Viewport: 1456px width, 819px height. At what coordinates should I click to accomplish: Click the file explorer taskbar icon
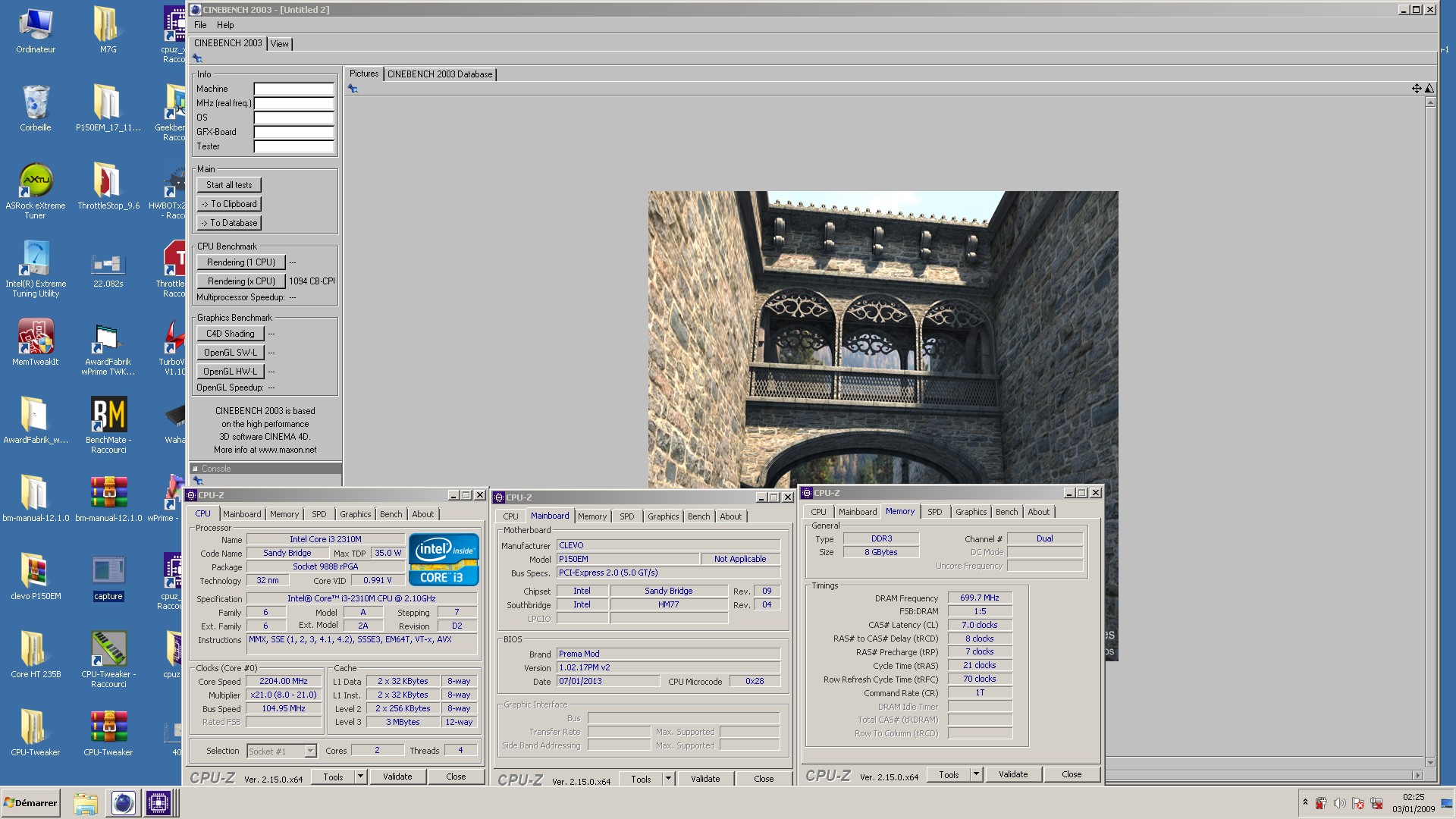click(x=85, y=803)
